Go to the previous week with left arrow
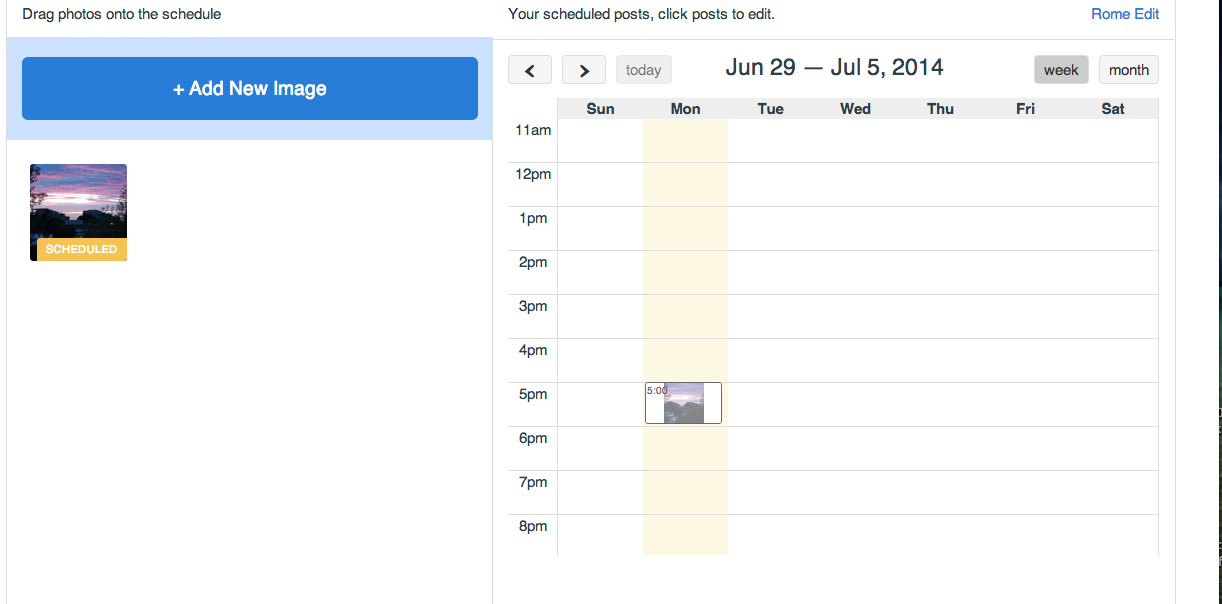The image size is (1222, 604). pyautogui.click(x=530, y=70)
